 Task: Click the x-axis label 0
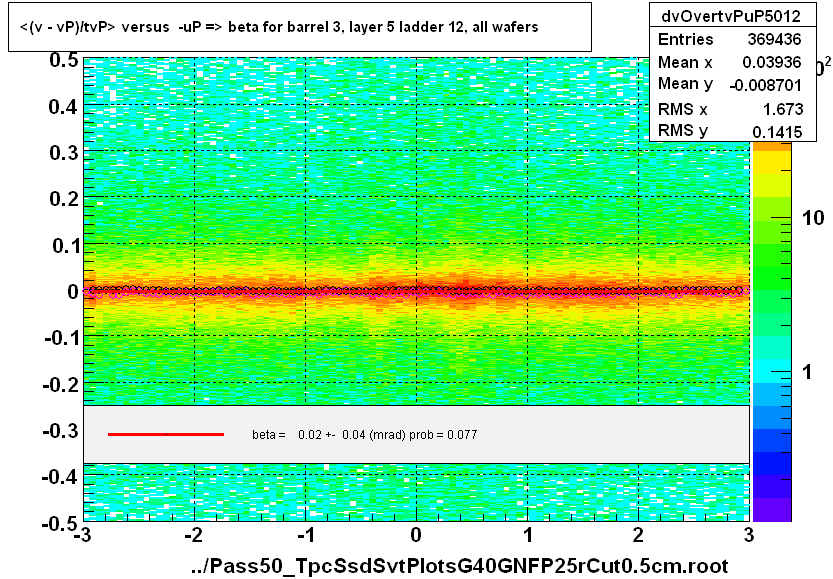[x=416, y=534]
